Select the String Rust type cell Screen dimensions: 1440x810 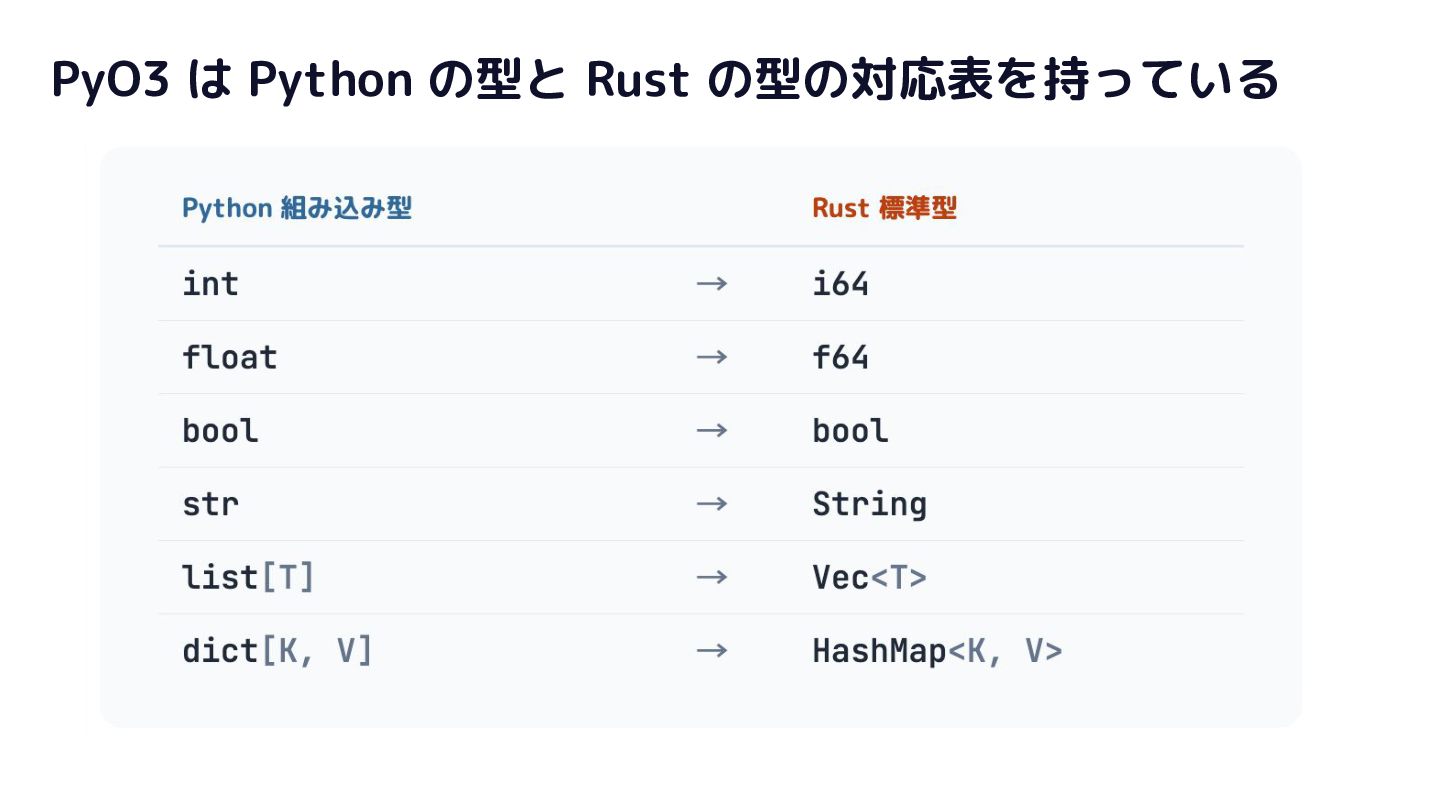[869, 504]
